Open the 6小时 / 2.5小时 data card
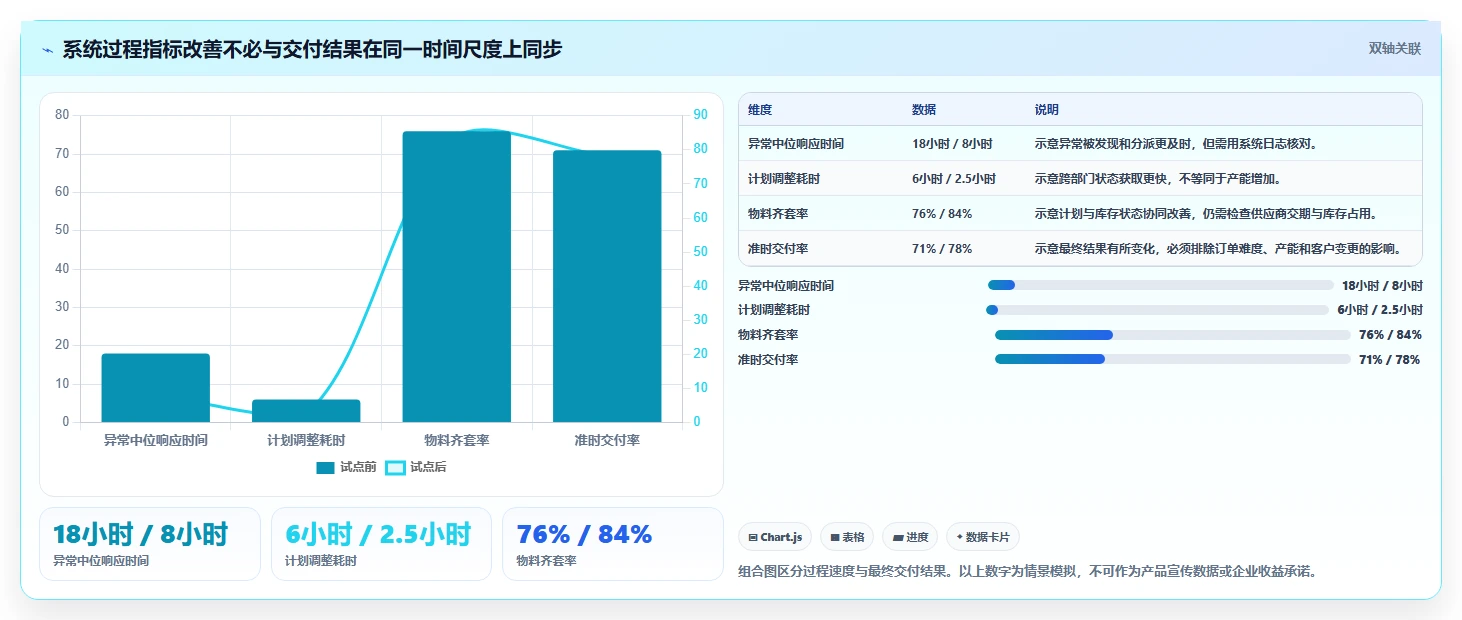 pos(381,544)
